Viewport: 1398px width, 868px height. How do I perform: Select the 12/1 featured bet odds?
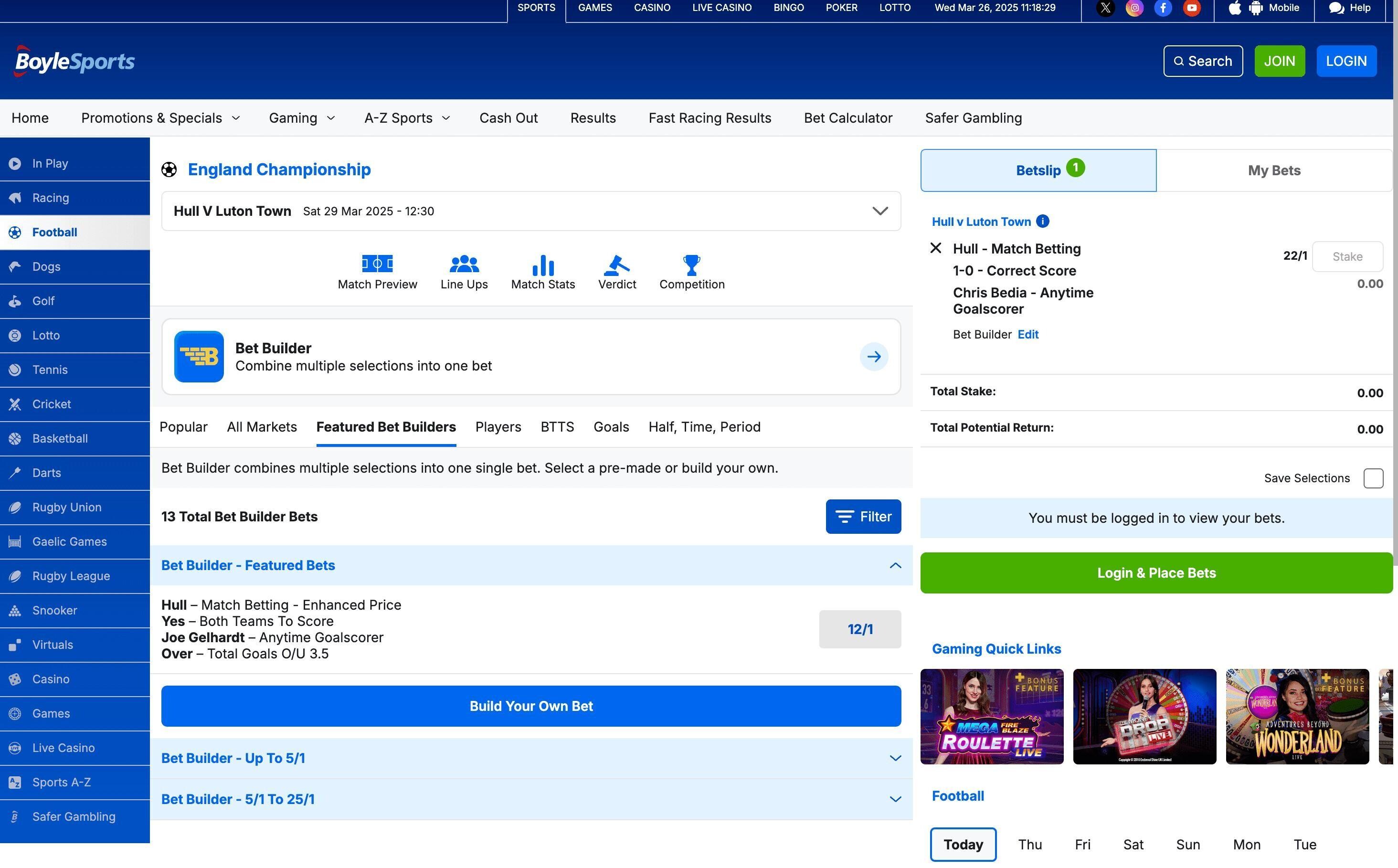pyautogui.click(x=859, y=629)
